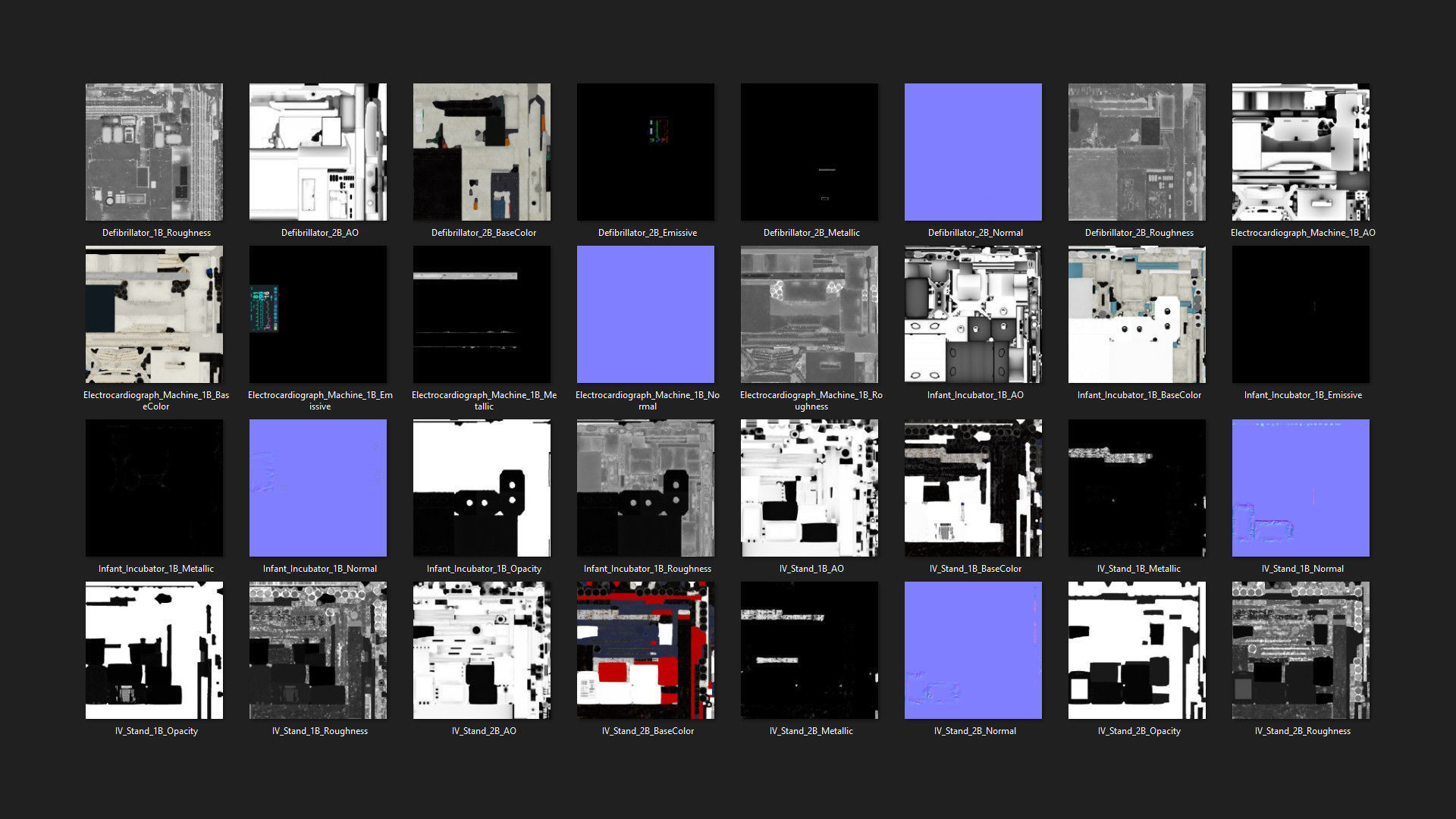Image resolution: width=1456 pixels, height=819 pixels.
Task: Open the IV_Stand_1B_BaseColor thumbnail
Action: tap(973, 488)
